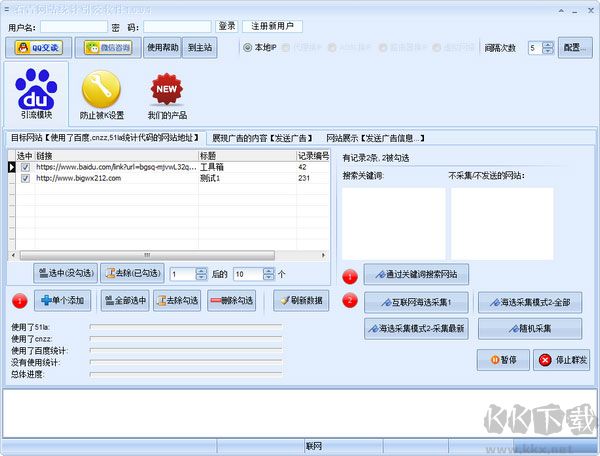This screenshot has height=456, width=600.
Task: Click 互联网海选采集1 button
Action: pyautogui.click(x=416, y=303)
